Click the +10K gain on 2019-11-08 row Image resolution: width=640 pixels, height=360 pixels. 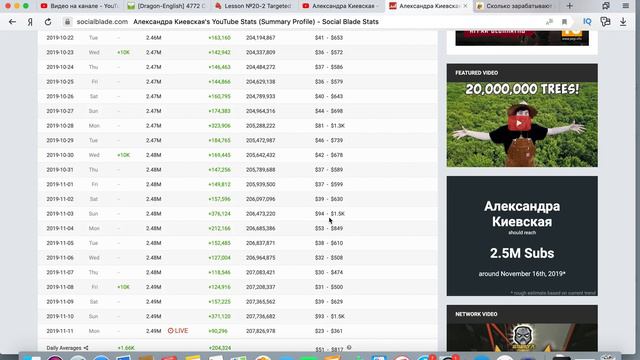coord(123,287)
